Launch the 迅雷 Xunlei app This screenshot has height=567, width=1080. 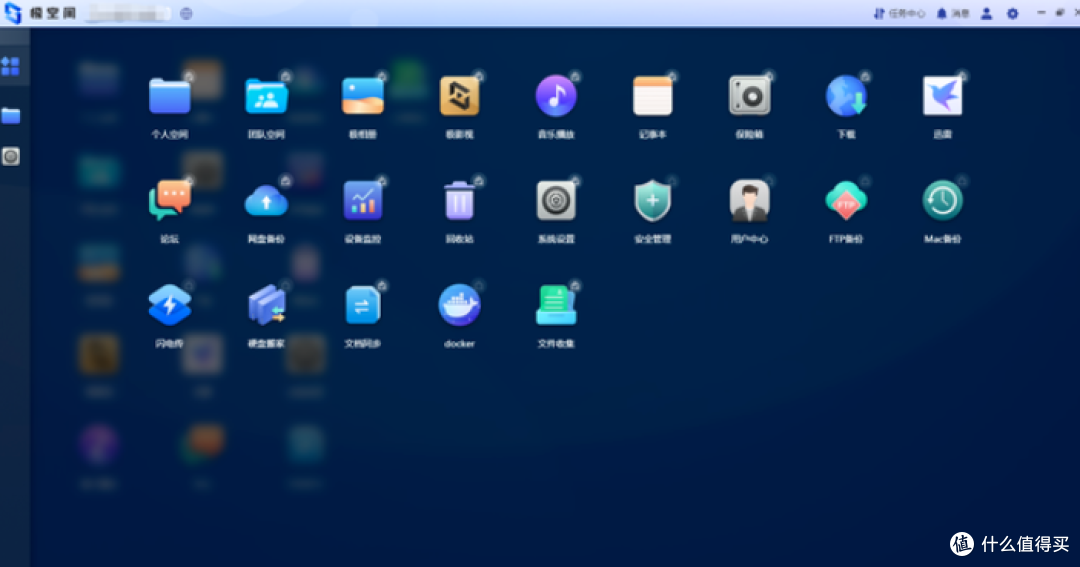942,96
